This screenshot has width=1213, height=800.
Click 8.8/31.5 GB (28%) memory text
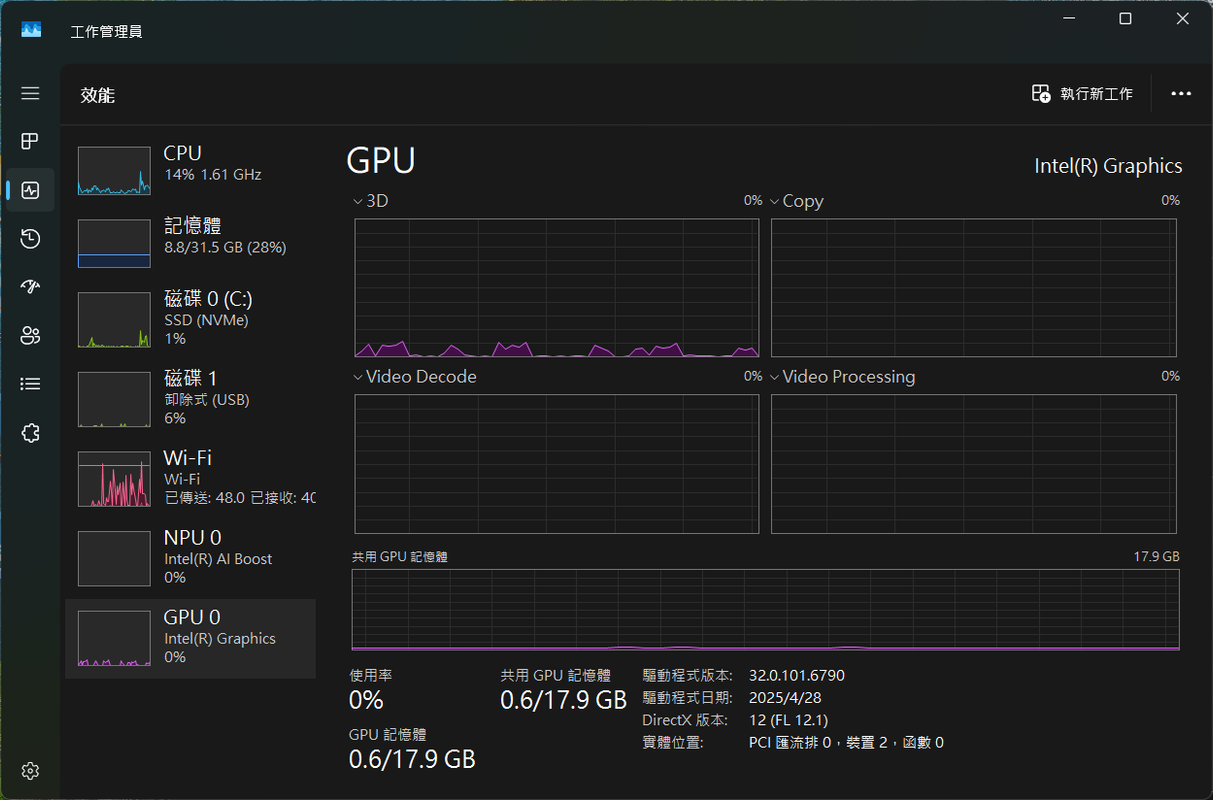[225, 247]
